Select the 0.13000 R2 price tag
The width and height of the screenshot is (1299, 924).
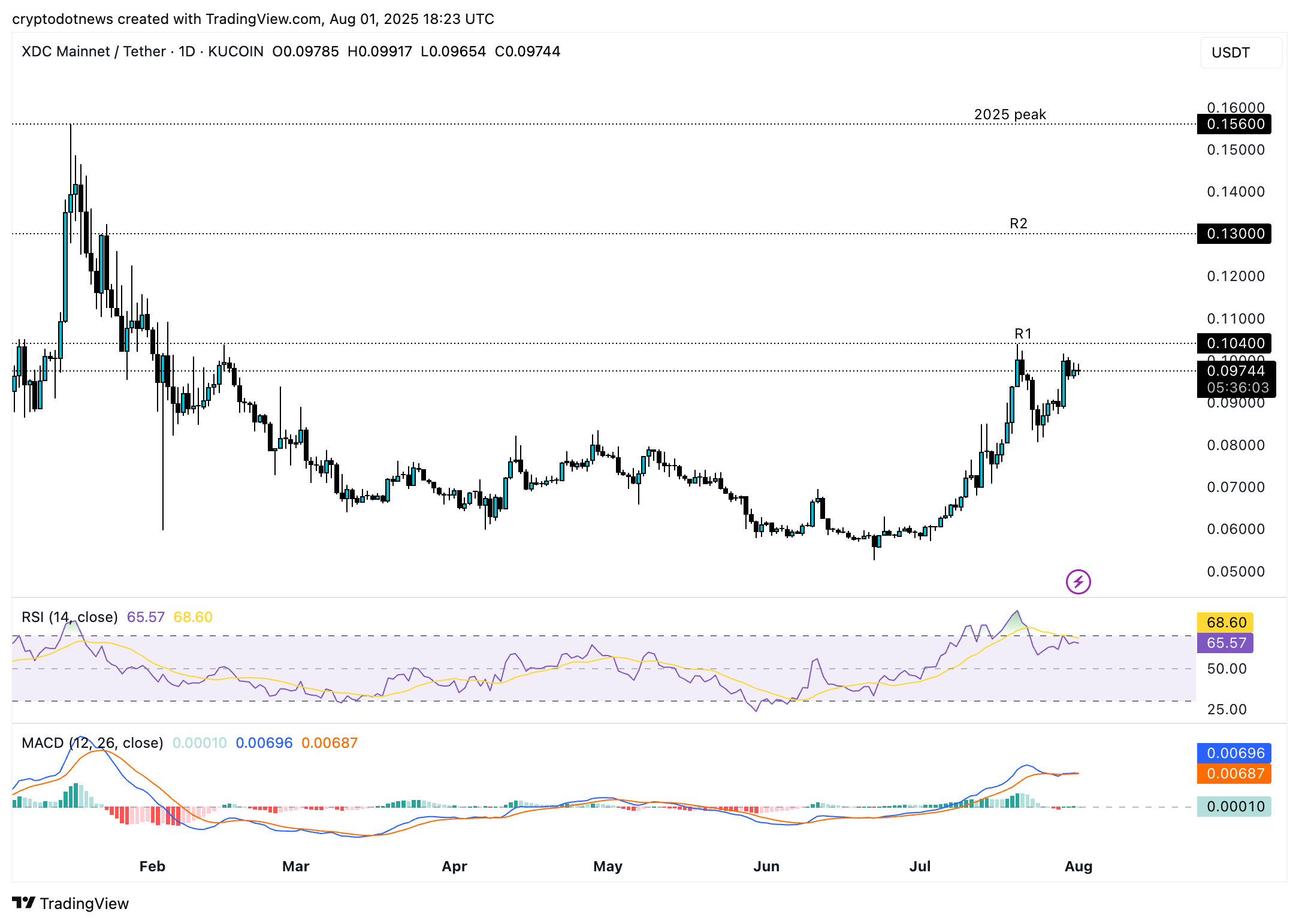[1234, 234]
